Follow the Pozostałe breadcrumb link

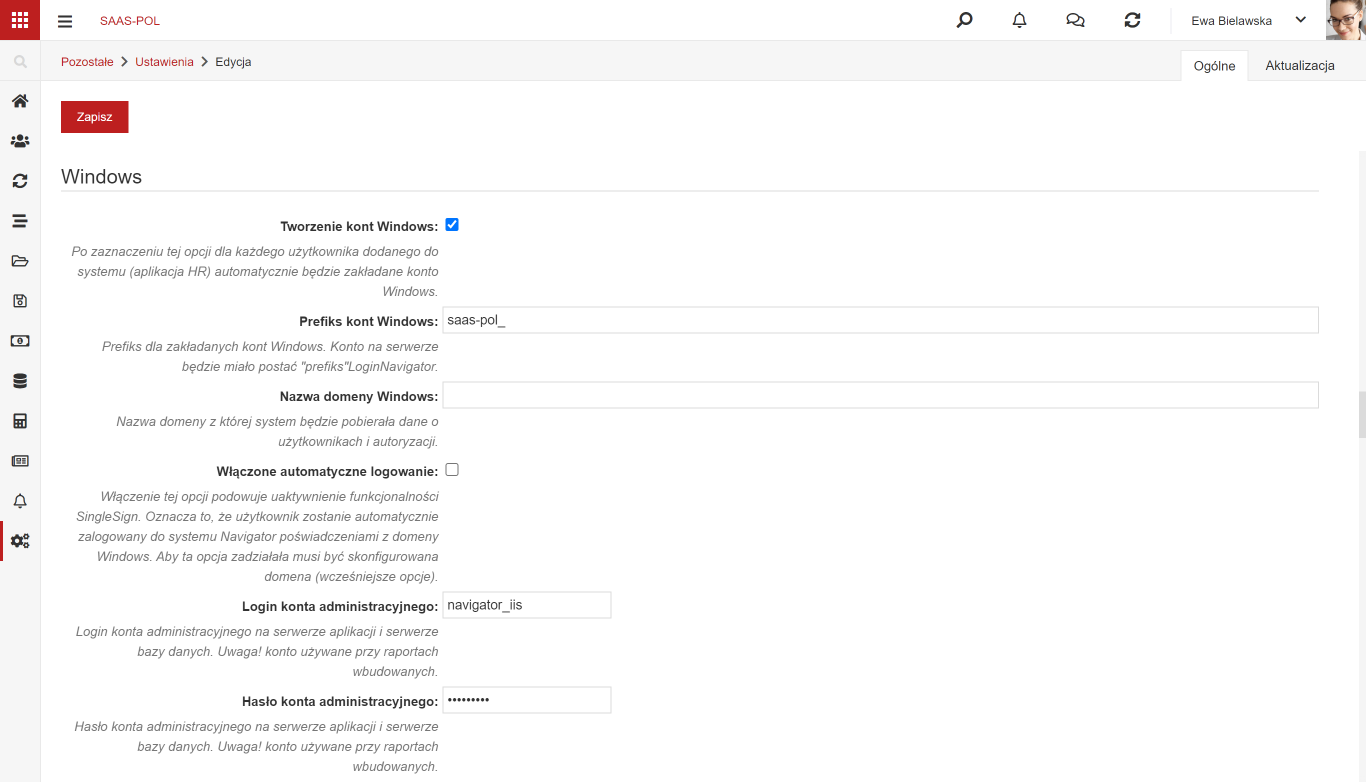click(87, 61)
